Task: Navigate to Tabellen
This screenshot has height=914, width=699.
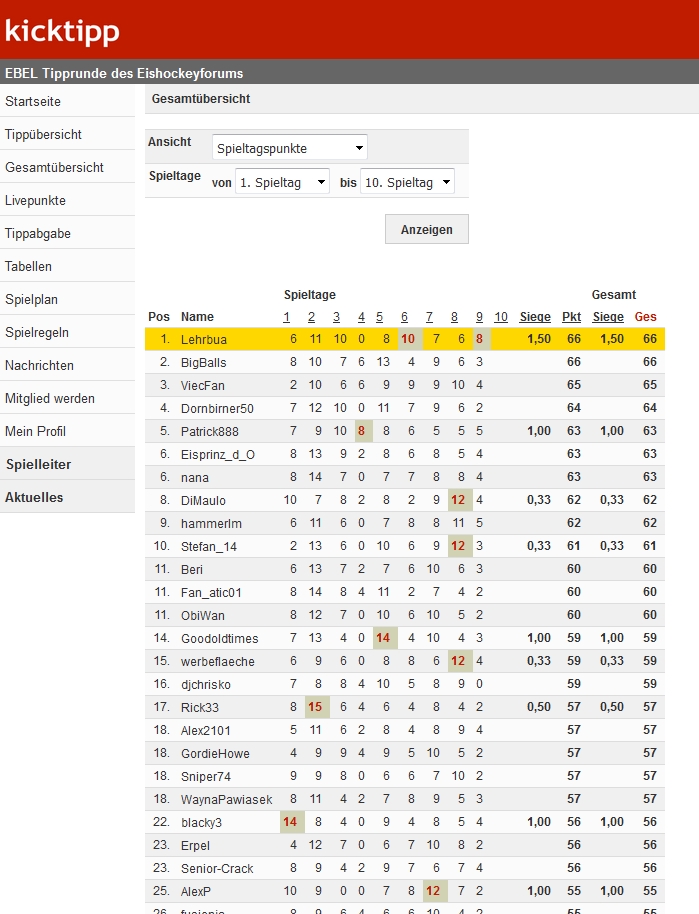Action: coord(28,266)
